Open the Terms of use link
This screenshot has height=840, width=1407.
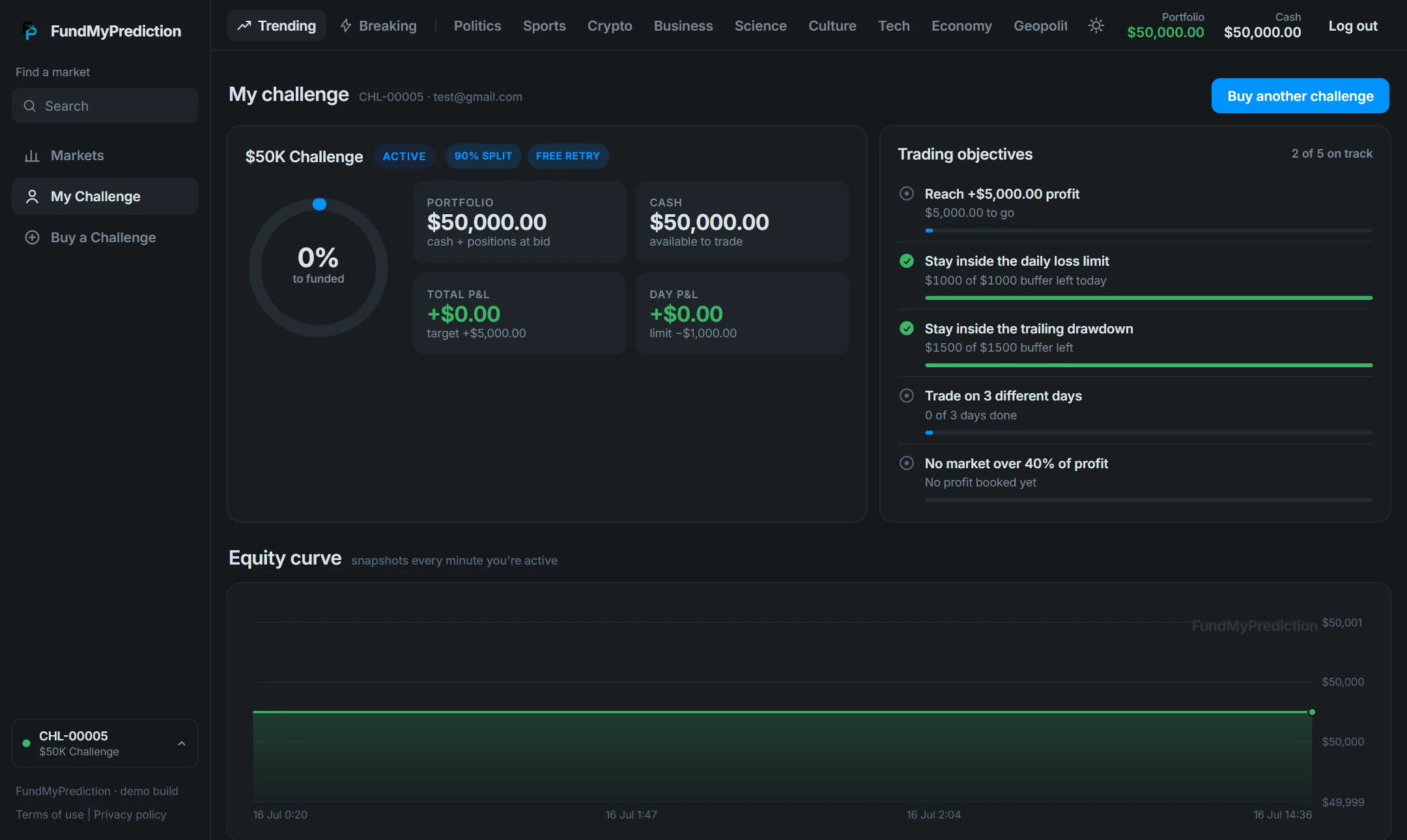(x=50, y=815)
